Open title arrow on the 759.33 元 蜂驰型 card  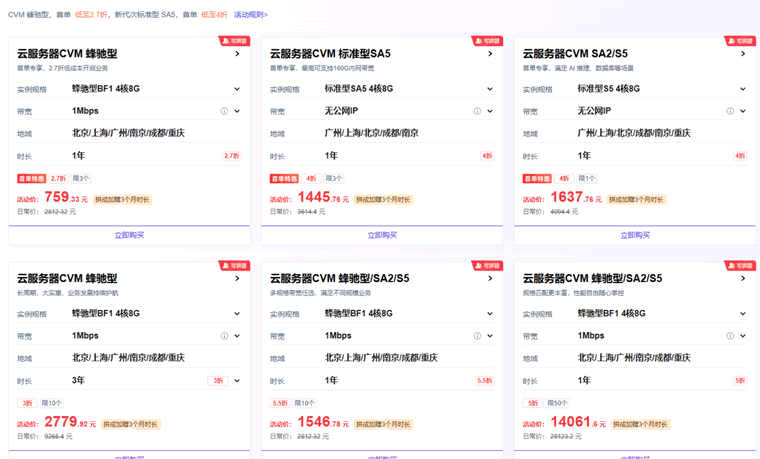pos(237,54)
